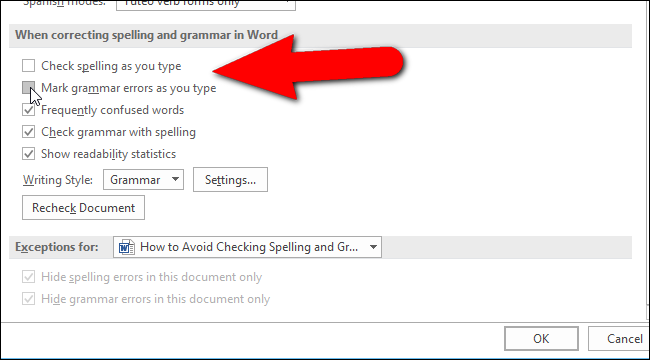This screenshot has height=360, width=650.
Task: Disable Check grammar with spelling option
Action: 28,132
